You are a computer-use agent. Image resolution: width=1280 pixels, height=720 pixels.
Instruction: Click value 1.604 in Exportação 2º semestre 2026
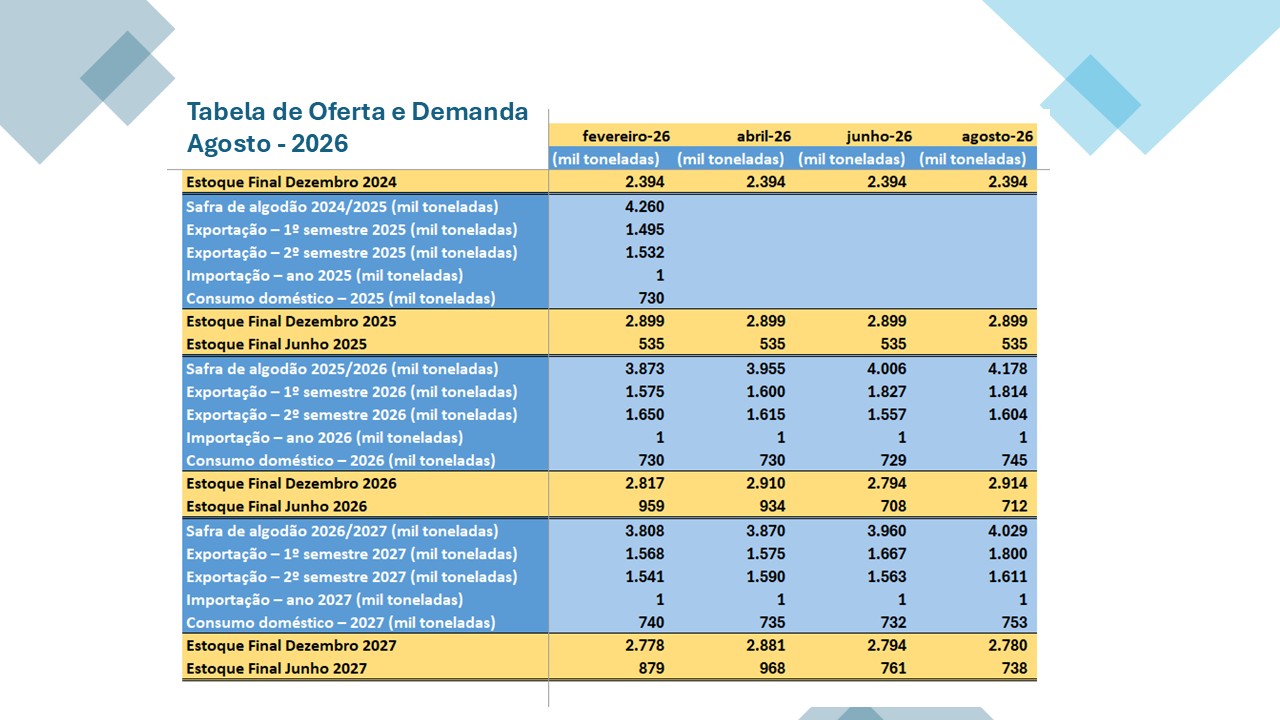click(x=1008, y=415)
